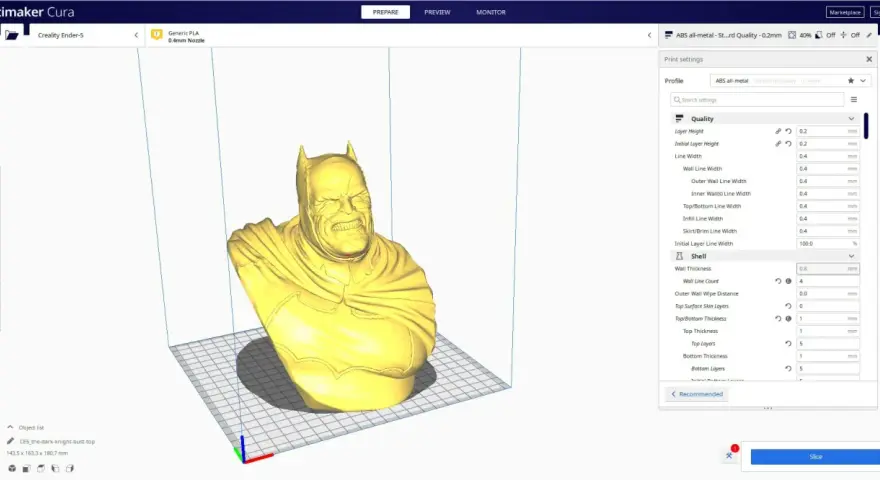Click the Outer Wall Line Width label
The width and height of the screenshot is (880, 480).
[x=718, y=181]
